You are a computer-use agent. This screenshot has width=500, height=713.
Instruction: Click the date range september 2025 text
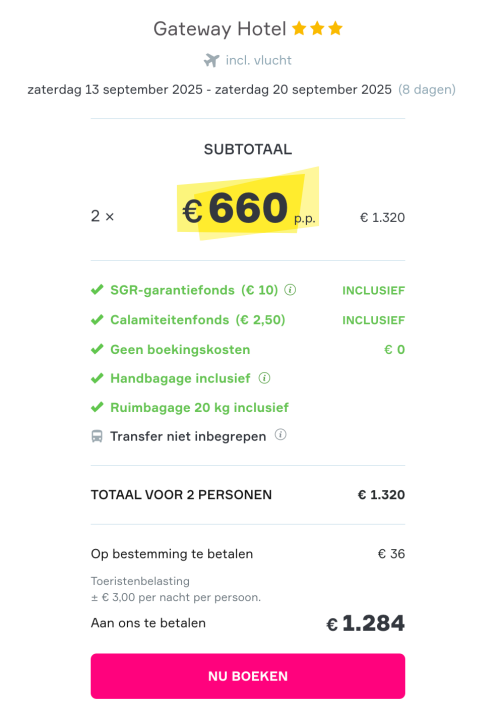coord(210,90)
